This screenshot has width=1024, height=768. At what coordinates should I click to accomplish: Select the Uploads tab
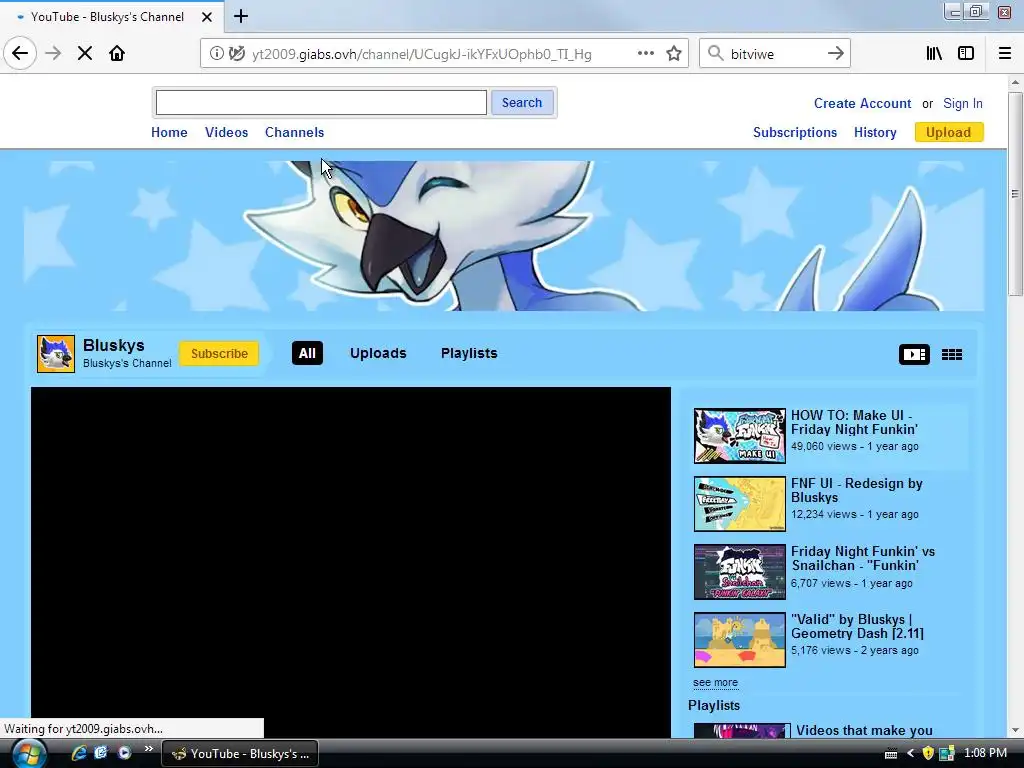[378, 353]
